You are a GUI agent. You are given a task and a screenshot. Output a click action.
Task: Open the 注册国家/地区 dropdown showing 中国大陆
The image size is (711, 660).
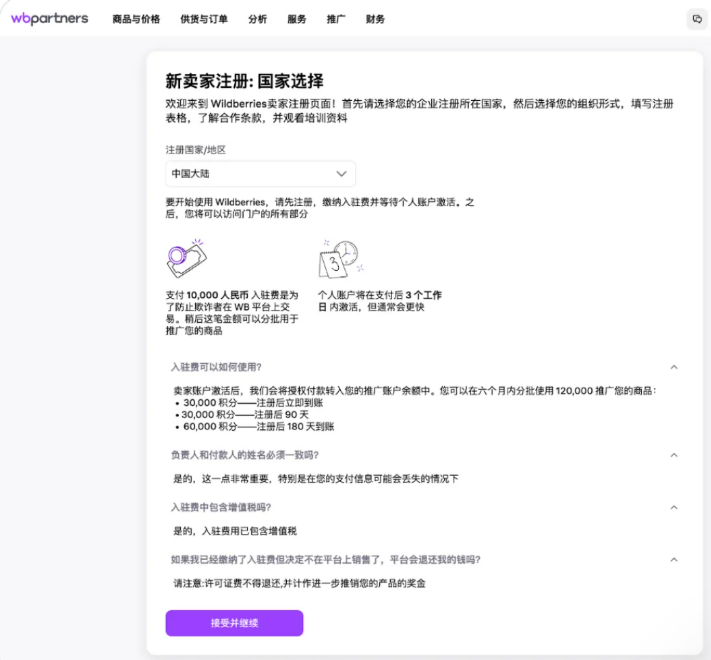[260, 174]
